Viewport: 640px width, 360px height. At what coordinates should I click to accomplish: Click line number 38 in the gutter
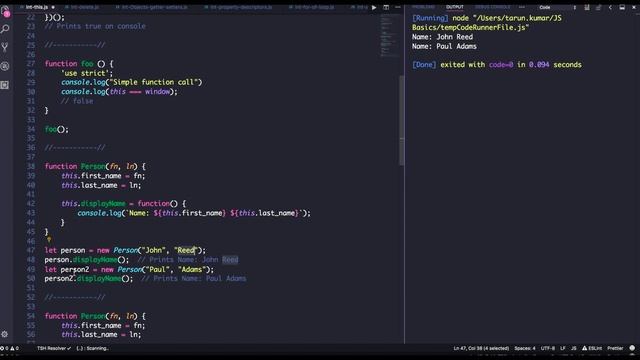tap(31, 166)
